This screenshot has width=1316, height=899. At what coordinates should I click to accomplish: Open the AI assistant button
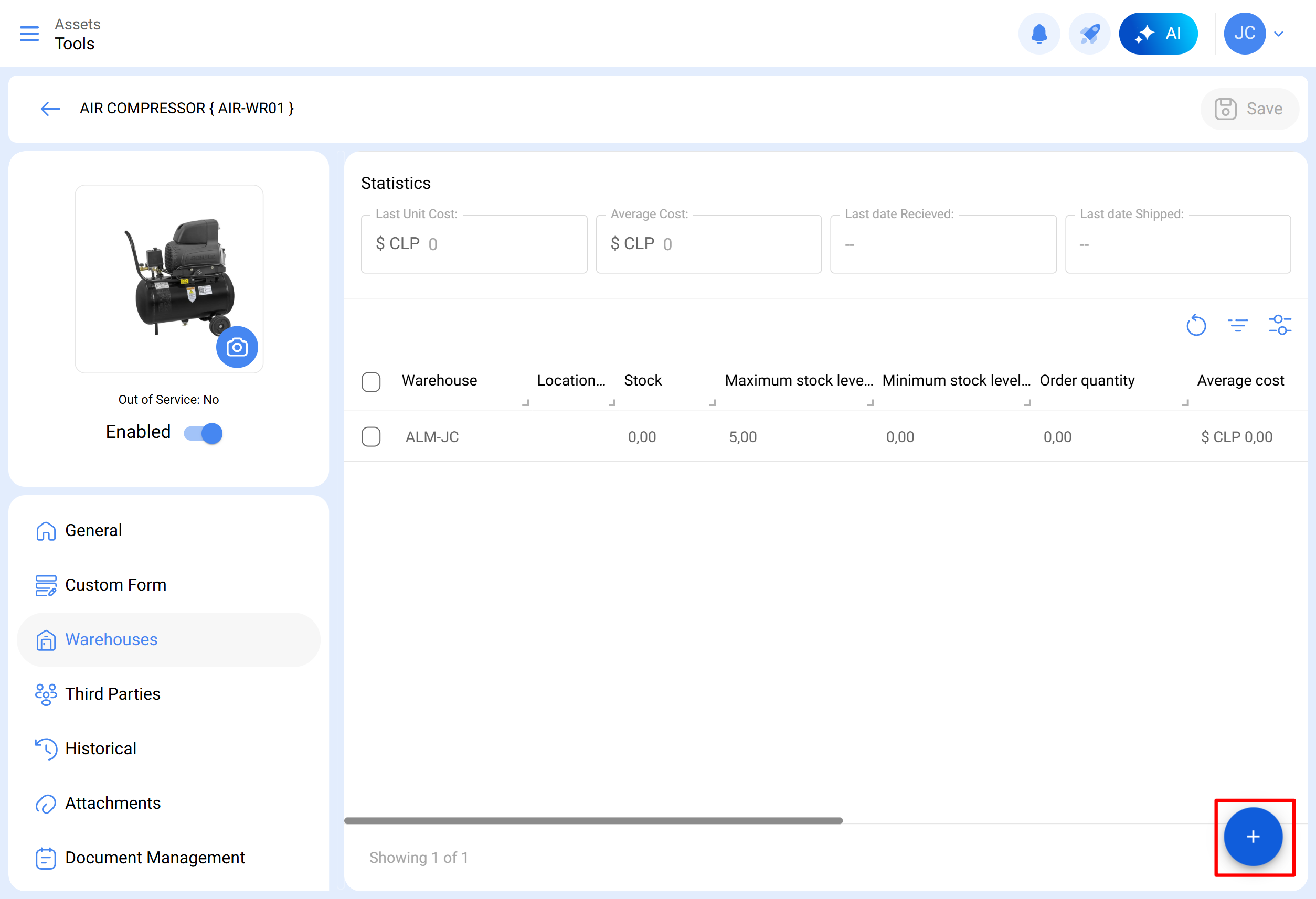pos(1158,34)
